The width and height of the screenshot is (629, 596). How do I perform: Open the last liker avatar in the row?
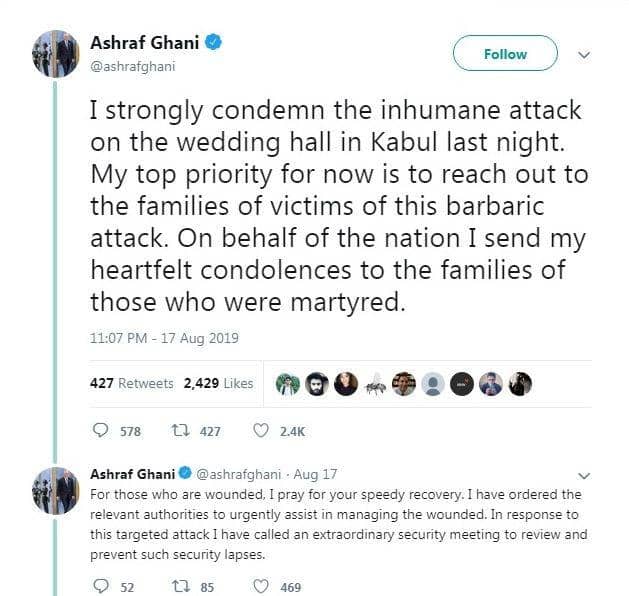[520, 384]
